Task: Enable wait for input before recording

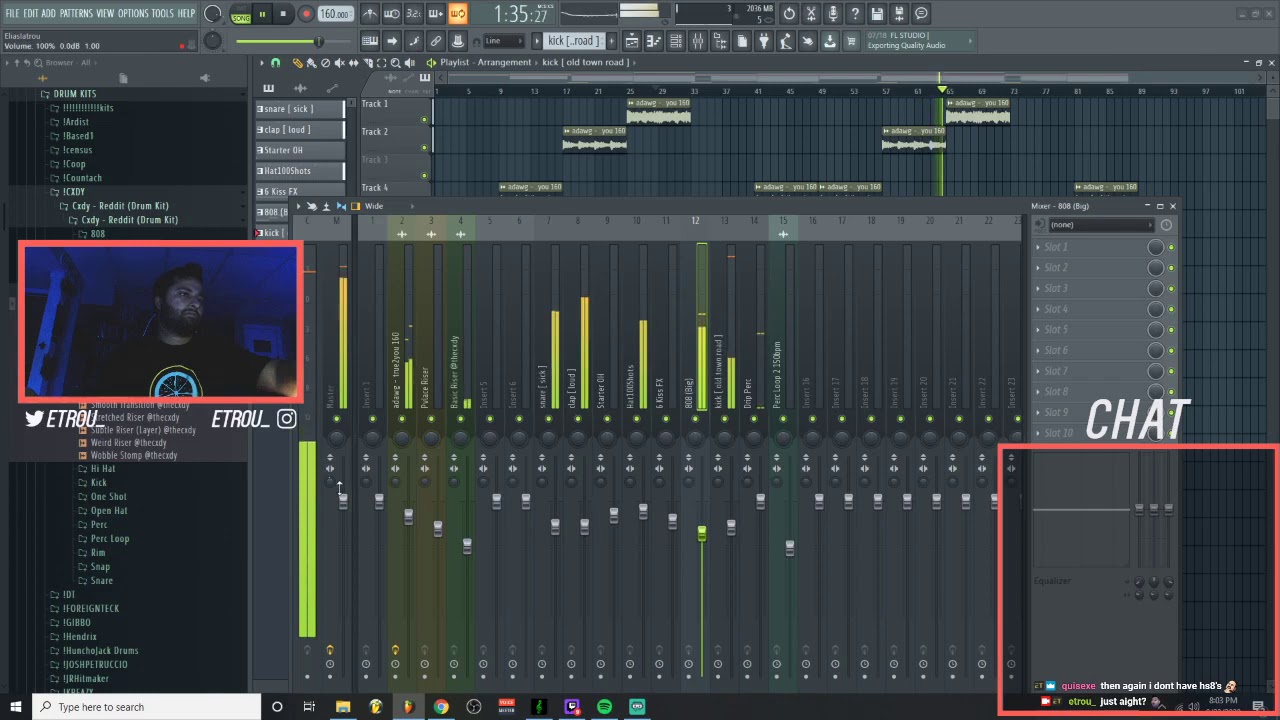Action: click(391, 14)
